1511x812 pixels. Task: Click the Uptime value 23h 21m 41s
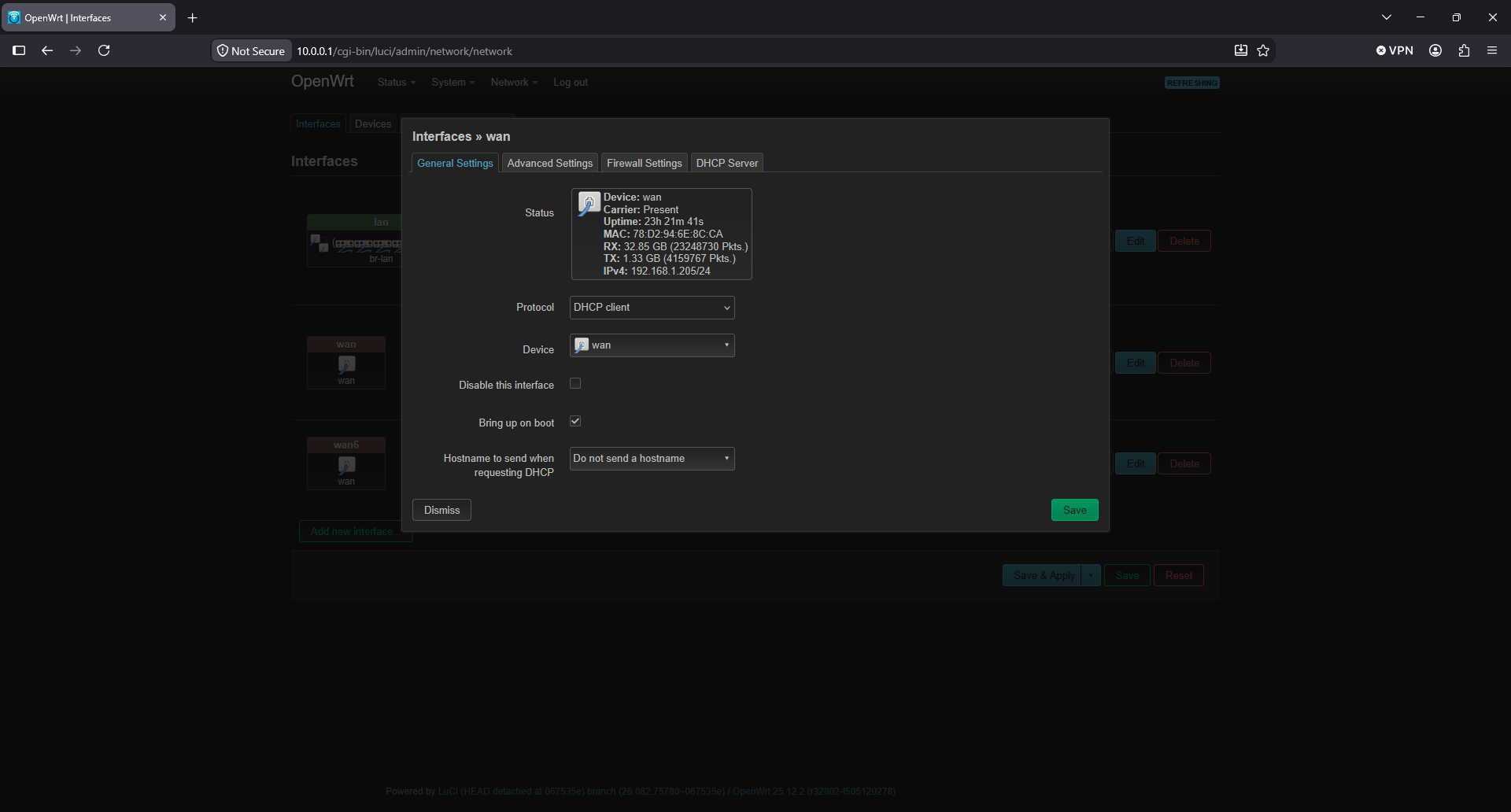(674, 222)
